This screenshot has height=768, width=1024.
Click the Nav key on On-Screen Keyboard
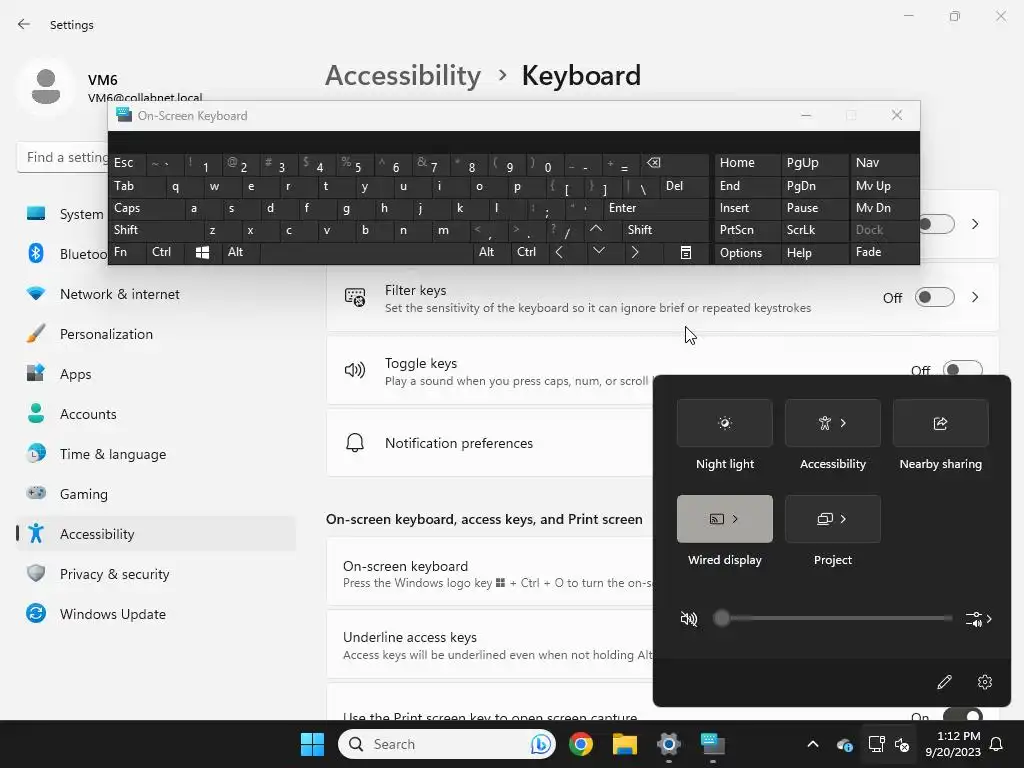pos(884,163)
